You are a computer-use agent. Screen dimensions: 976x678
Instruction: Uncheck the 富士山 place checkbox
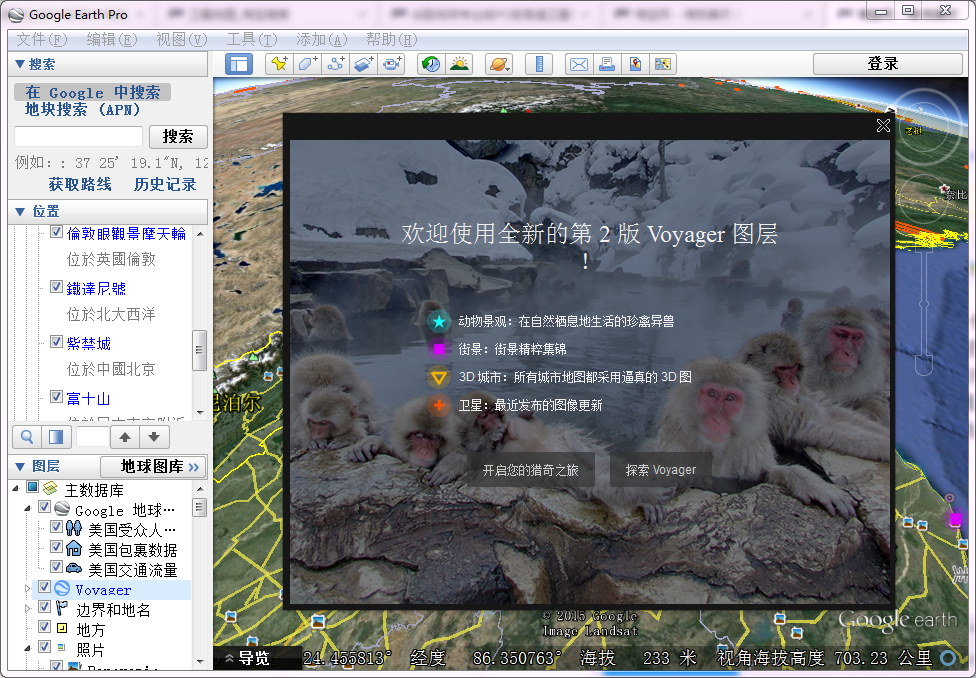tap(56, 397)
